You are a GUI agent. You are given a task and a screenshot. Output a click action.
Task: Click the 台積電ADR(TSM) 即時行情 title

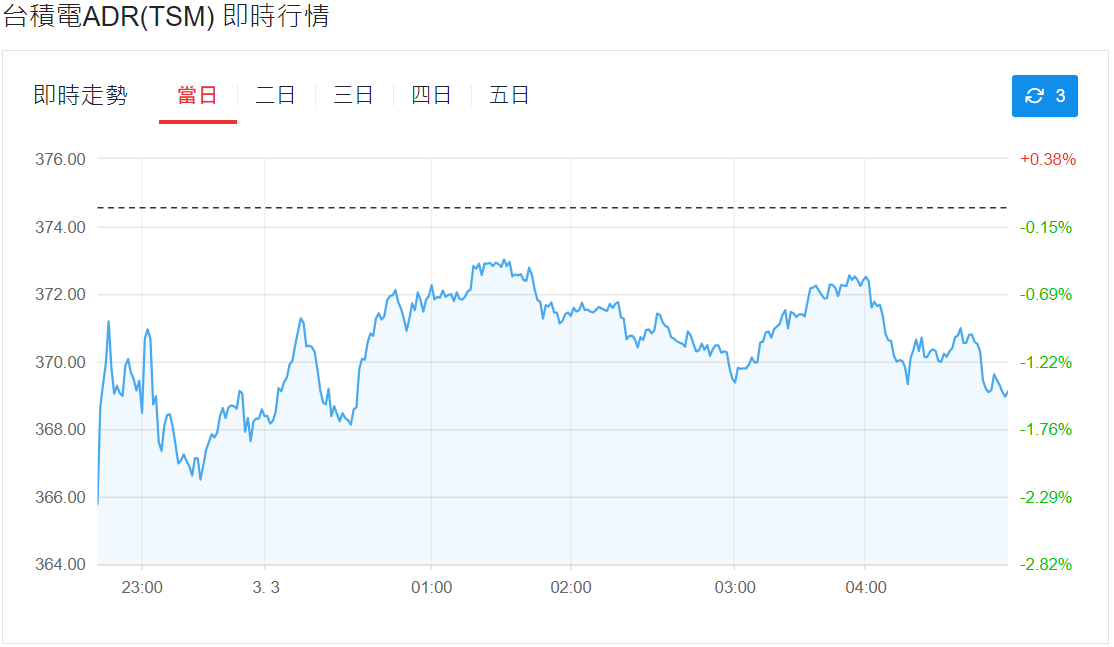pos(166,17)
